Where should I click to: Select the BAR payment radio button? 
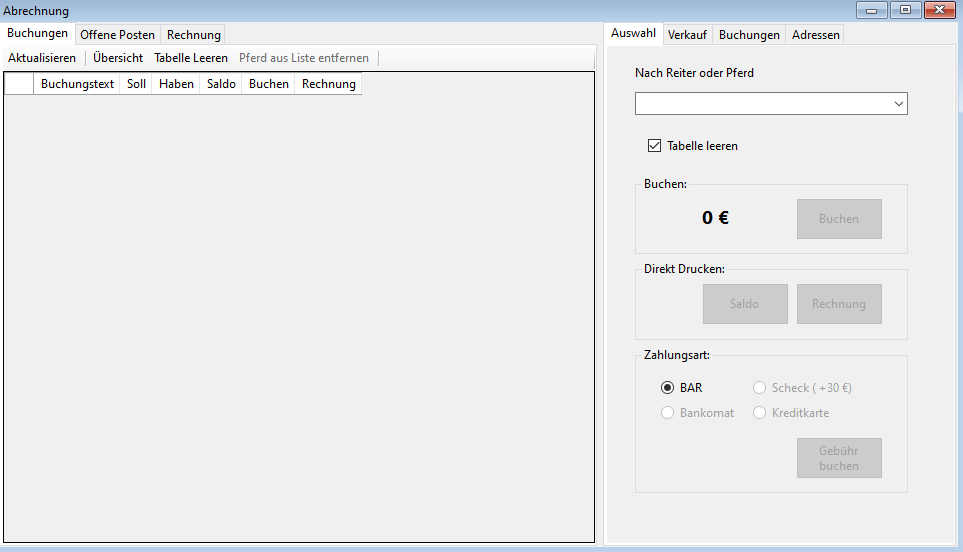[x=668, y=388]
